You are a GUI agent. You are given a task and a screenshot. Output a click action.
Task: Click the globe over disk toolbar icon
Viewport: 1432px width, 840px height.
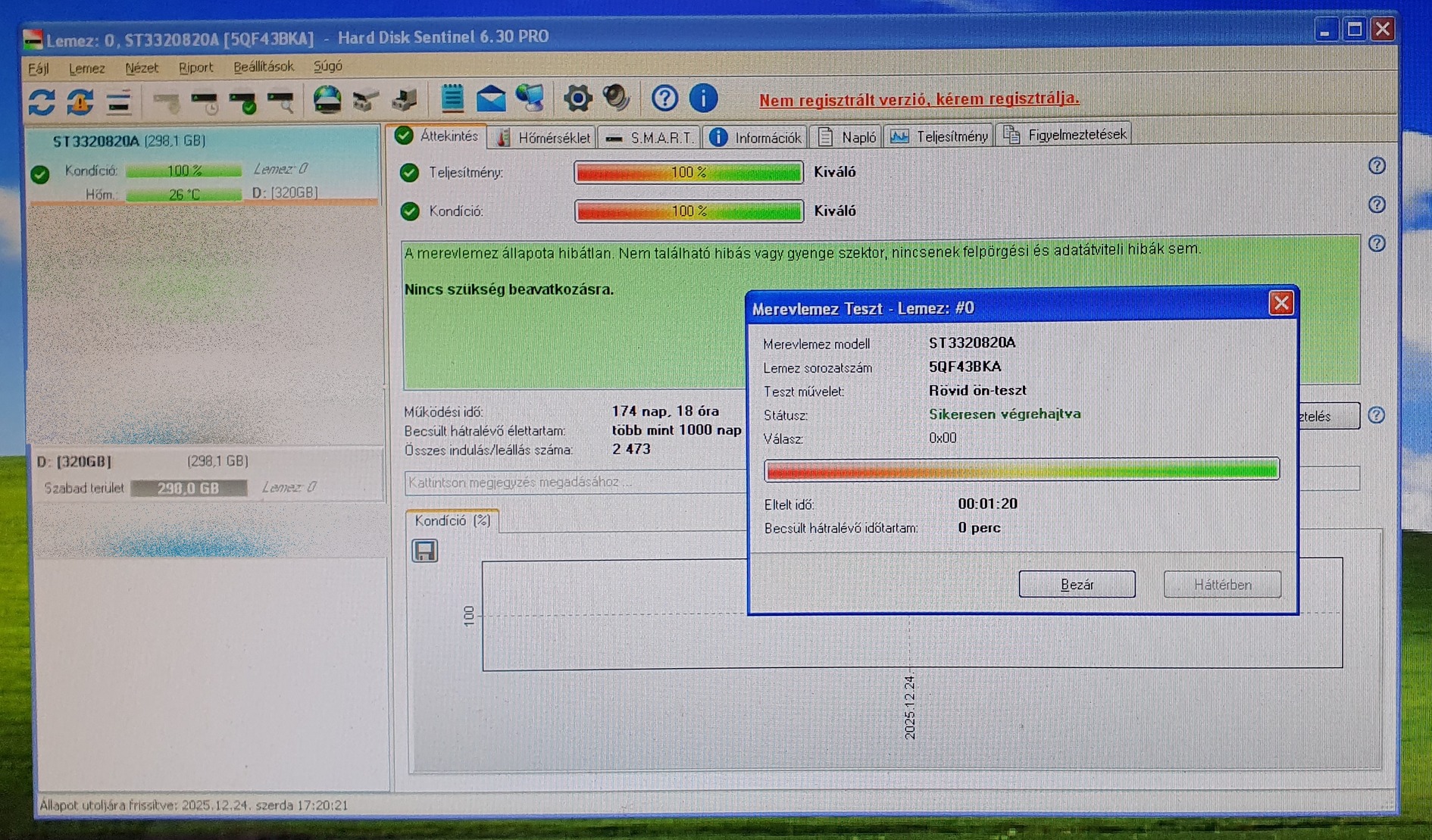(327, 100)
